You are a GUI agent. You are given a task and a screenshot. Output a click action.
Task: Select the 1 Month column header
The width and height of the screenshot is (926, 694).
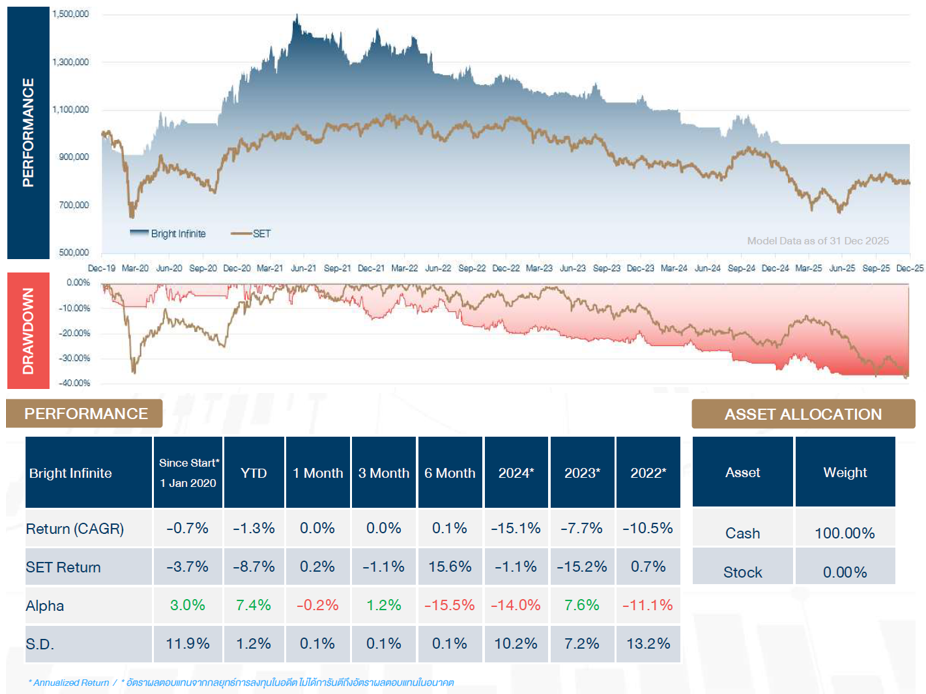pyautogui.click(x=318, y=473)
